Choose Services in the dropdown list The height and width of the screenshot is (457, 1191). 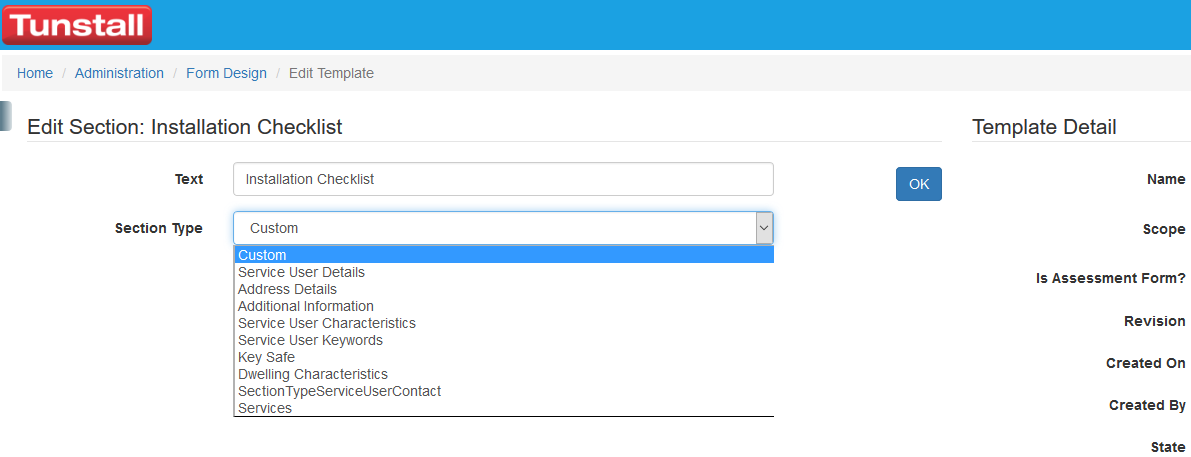[x=265, y=408]
